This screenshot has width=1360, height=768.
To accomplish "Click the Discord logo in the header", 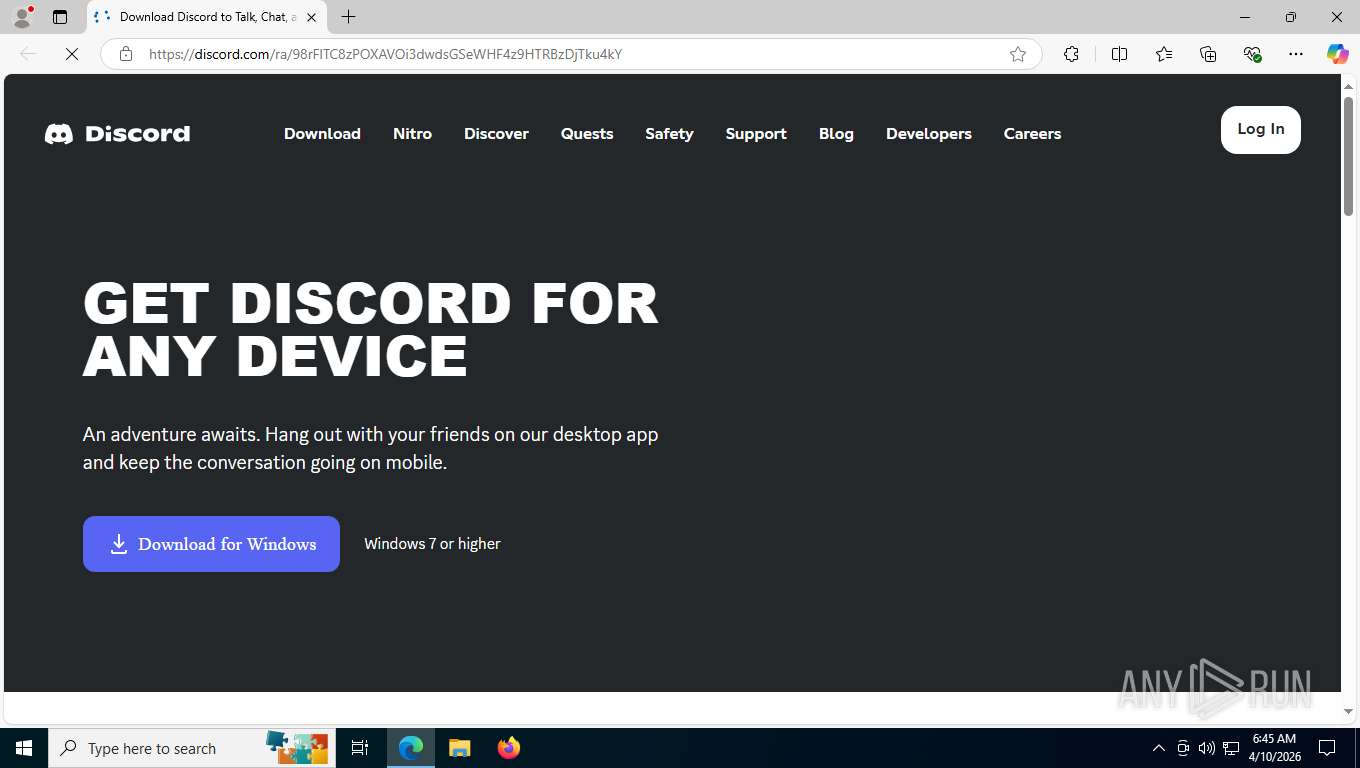I will point(117,133).
